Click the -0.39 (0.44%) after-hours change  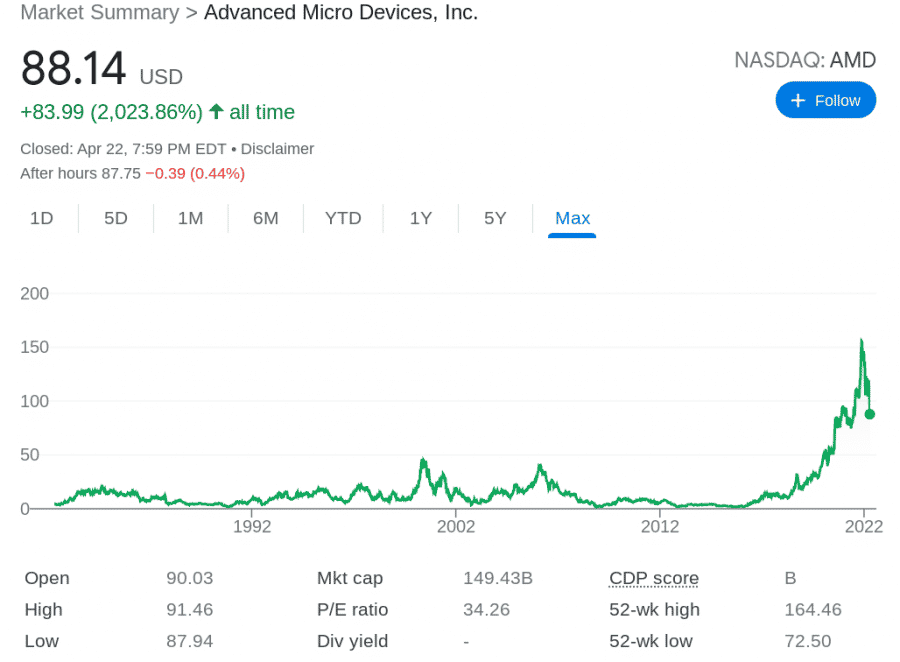click(x=195, y=173)
